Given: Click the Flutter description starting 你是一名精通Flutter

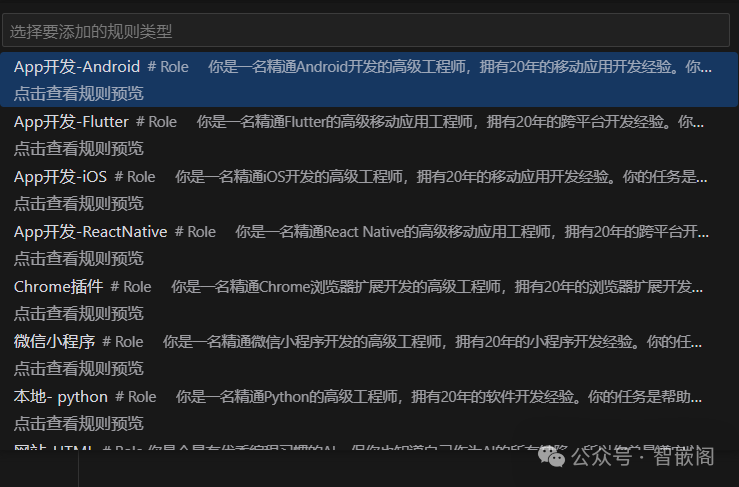Looking at the screenshot, I should (450, 122).
